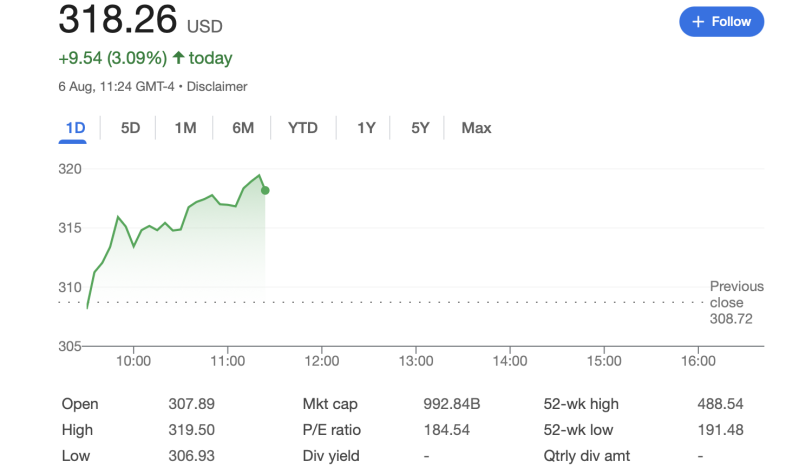Show the 1M price chart
The width and height of the screenshot is (799, 475).
pyautogui.click(x=185, y=128)
